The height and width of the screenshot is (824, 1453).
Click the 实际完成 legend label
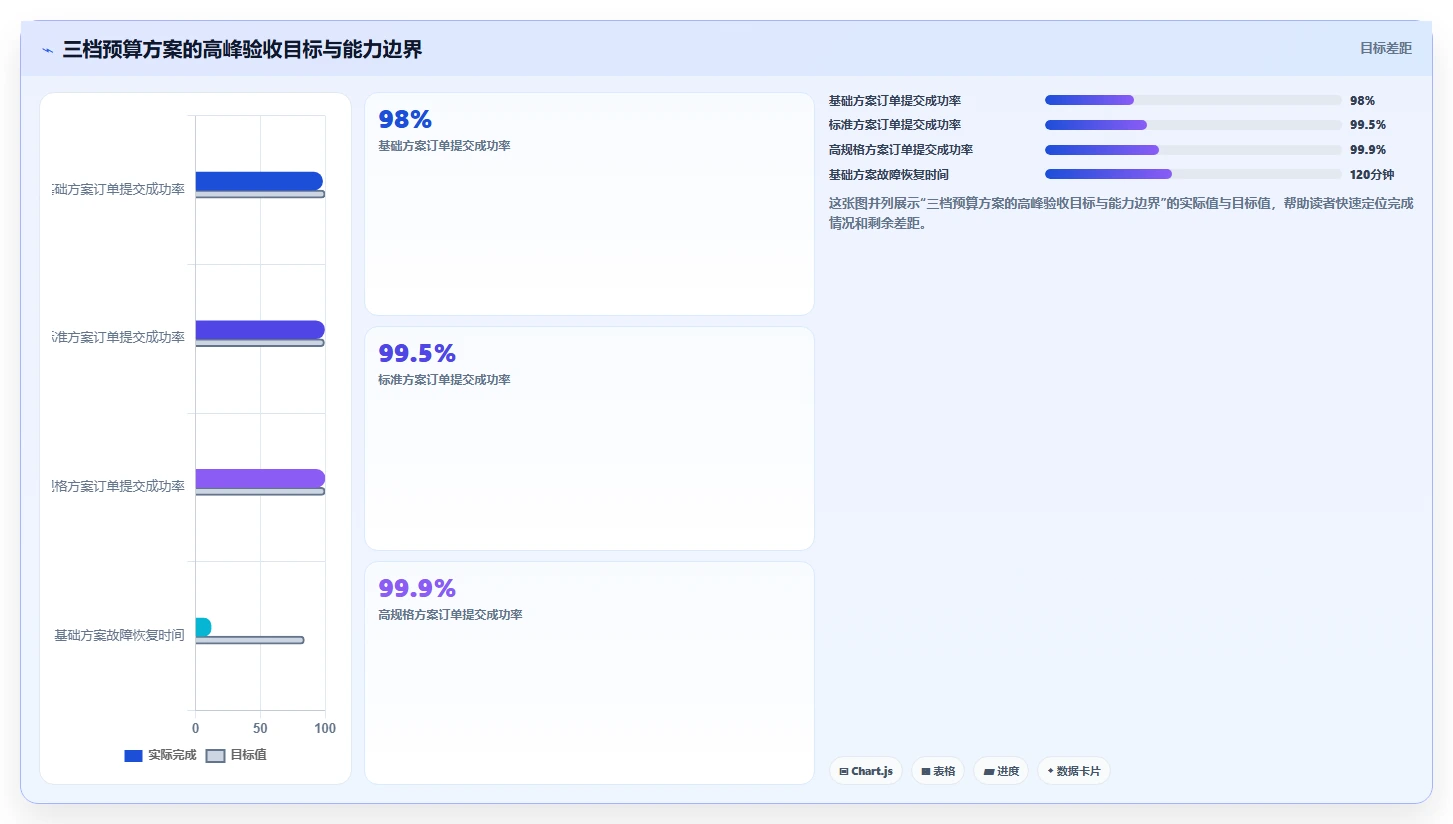(172, 755)
